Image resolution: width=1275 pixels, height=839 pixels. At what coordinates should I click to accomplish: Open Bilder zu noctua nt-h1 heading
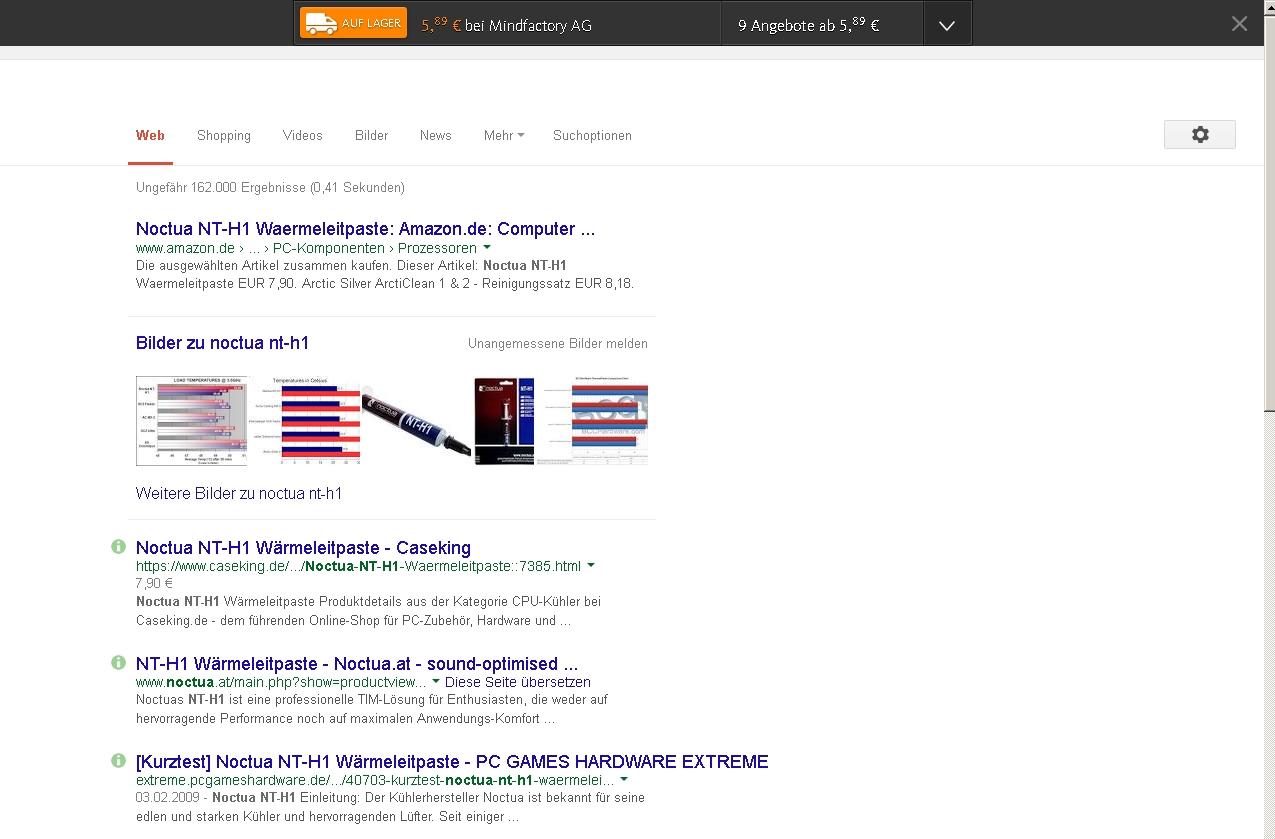pos(222,343)
